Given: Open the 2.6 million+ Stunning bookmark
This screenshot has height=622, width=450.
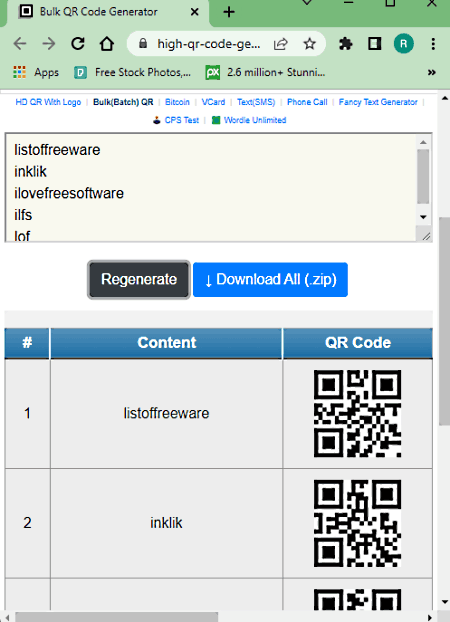Looking at the screenshot, I should [x=265, y=73].
